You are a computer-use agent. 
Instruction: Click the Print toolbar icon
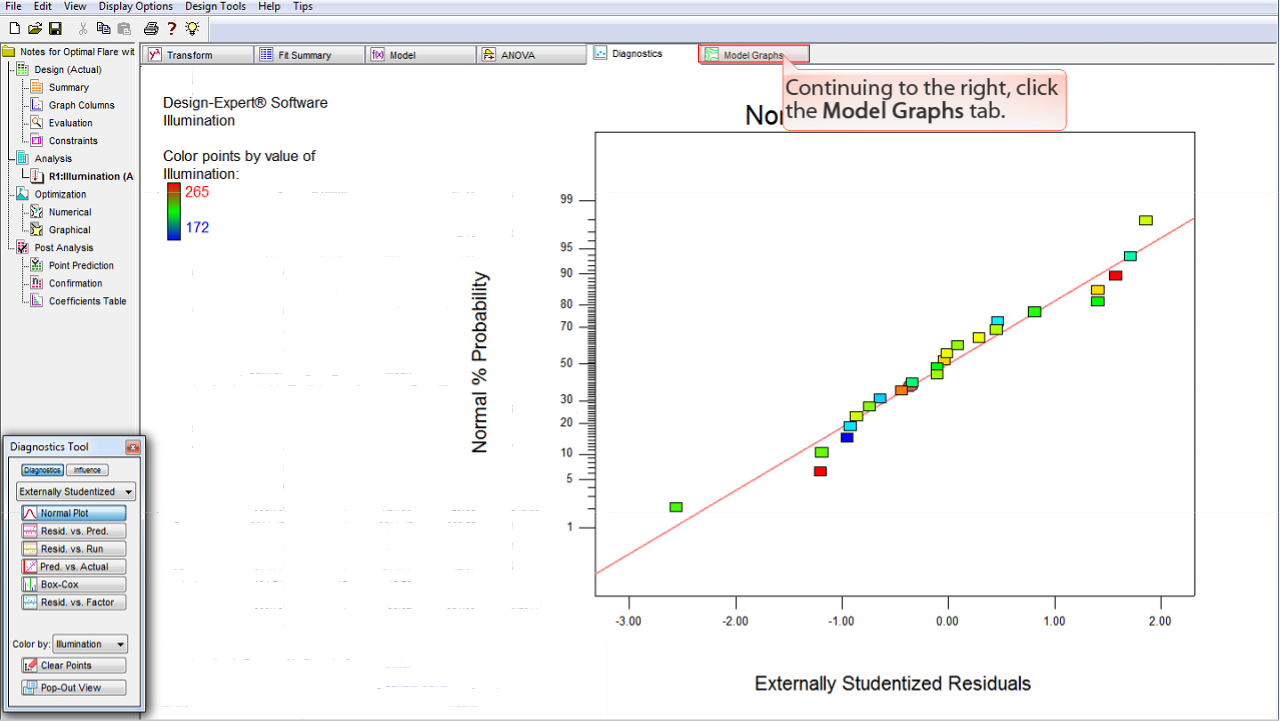coord(151,28)
